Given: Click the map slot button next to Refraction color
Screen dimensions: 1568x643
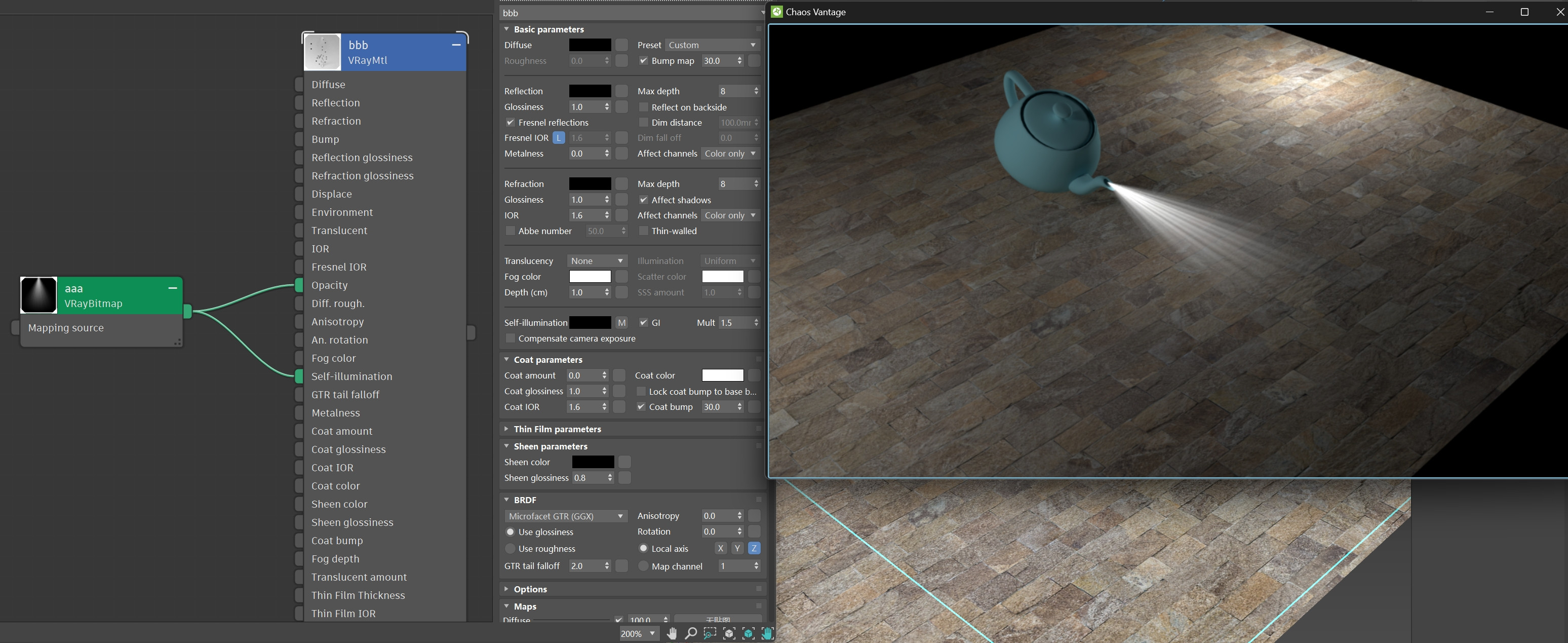Looking at the screenshot, I should 621,183.
